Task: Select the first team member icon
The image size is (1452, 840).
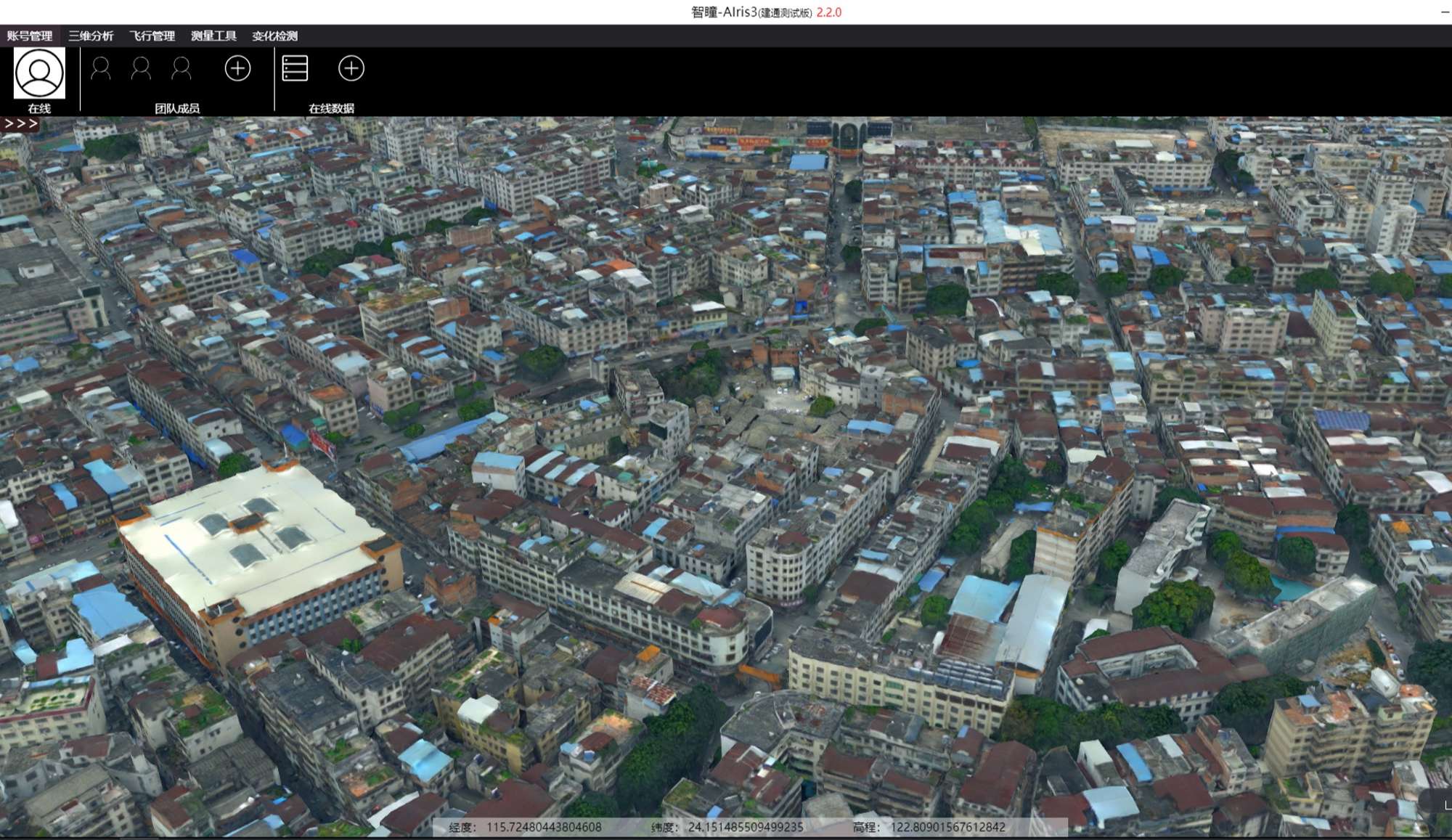Action: click(100, 68)
